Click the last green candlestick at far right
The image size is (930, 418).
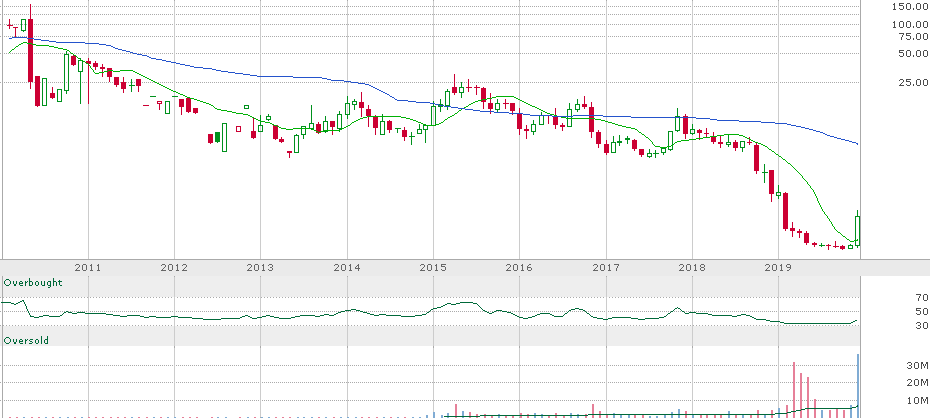coord(858,231)
